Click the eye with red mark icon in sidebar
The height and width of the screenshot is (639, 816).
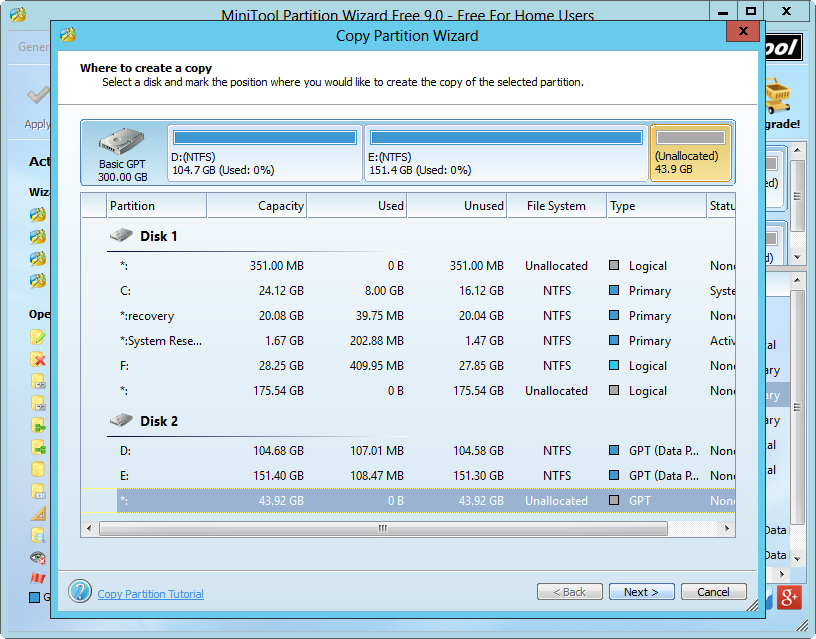point(37,557)
